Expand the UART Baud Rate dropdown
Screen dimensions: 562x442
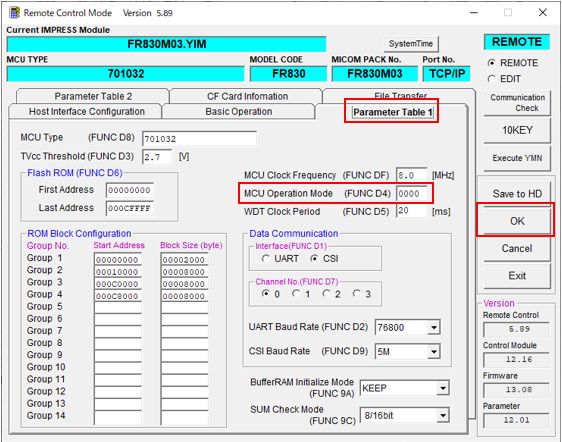[x=434, y=327]
